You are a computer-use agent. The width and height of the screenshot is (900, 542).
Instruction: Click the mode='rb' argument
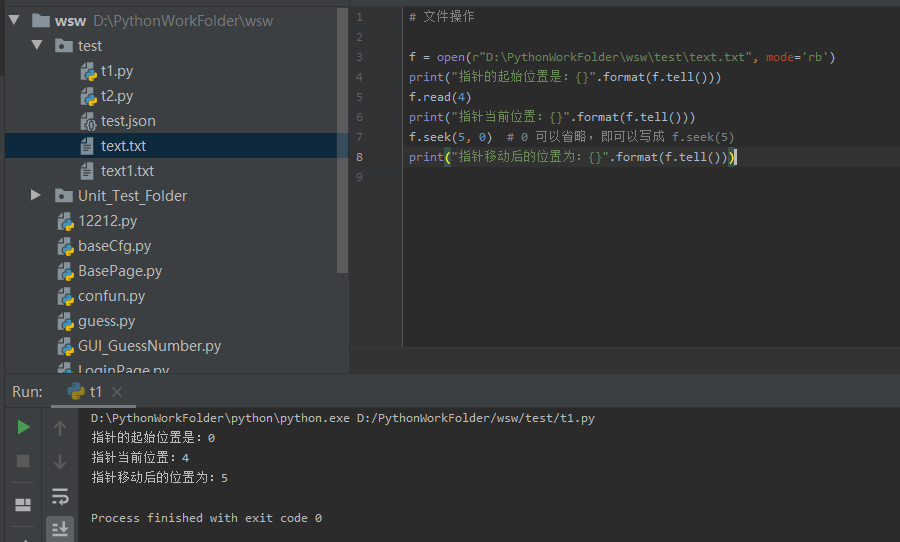[797, 57]
